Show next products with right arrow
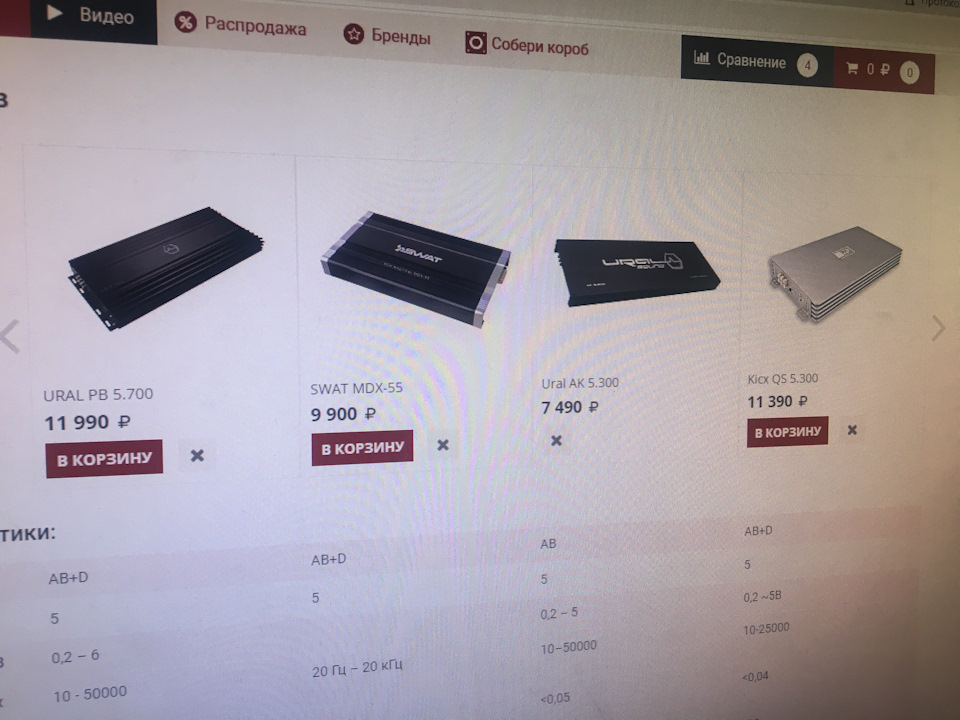960x720 pixels. click(x=938, y=328)
